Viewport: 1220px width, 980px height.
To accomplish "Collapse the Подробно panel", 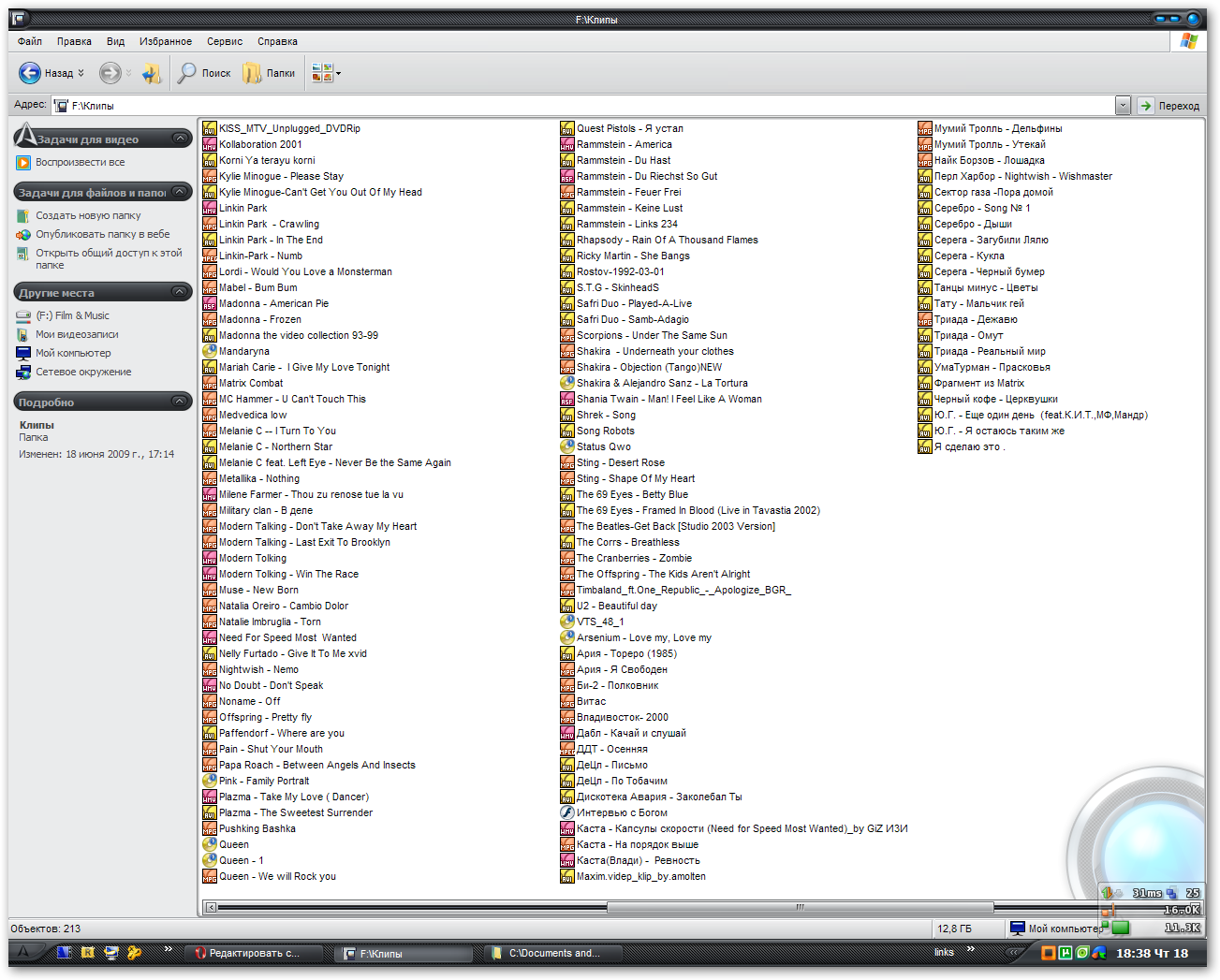I will (x=181, y=401).
